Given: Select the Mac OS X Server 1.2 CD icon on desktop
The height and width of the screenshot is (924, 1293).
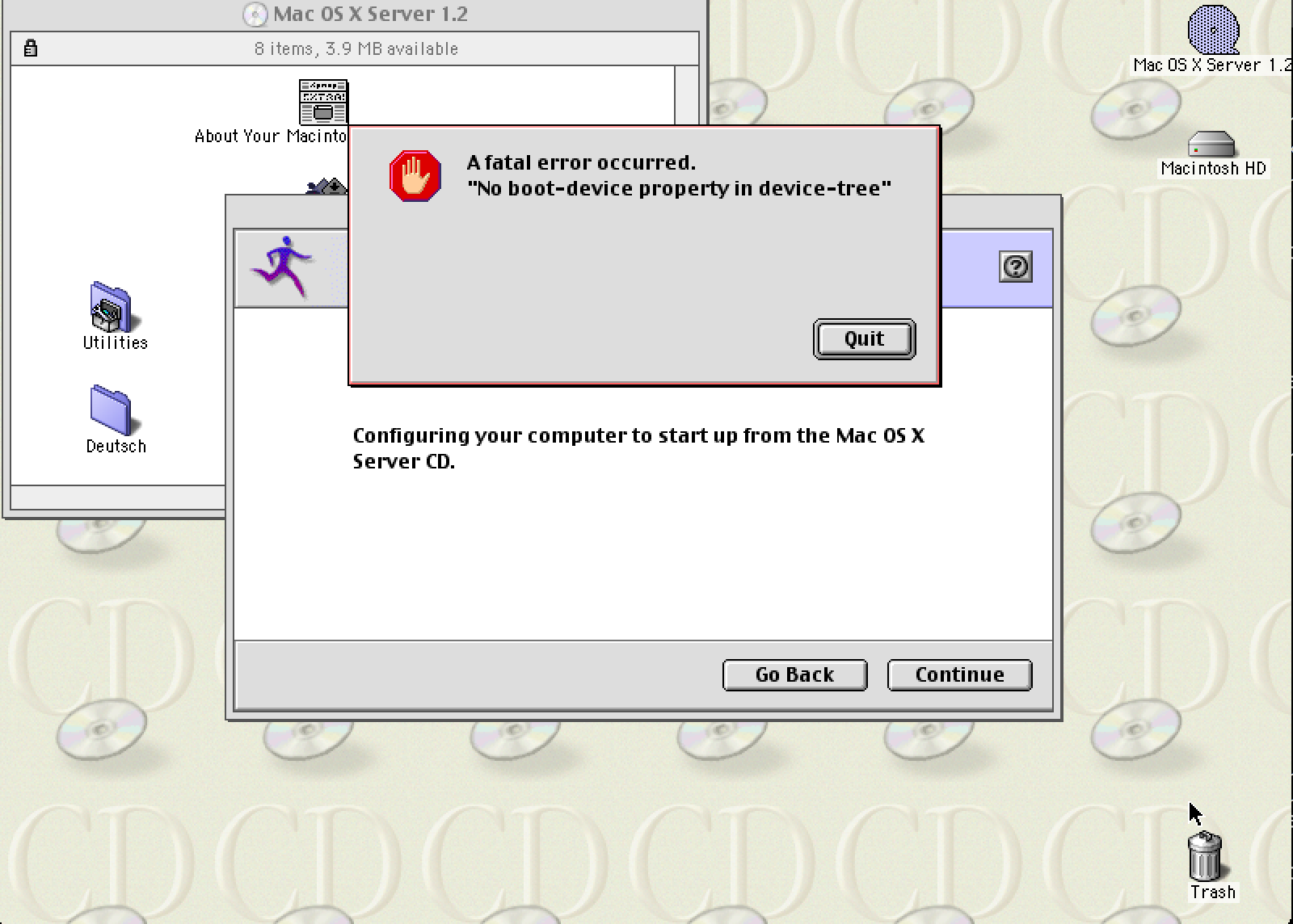Looking at the screenshot, I should coord(1213,29).
